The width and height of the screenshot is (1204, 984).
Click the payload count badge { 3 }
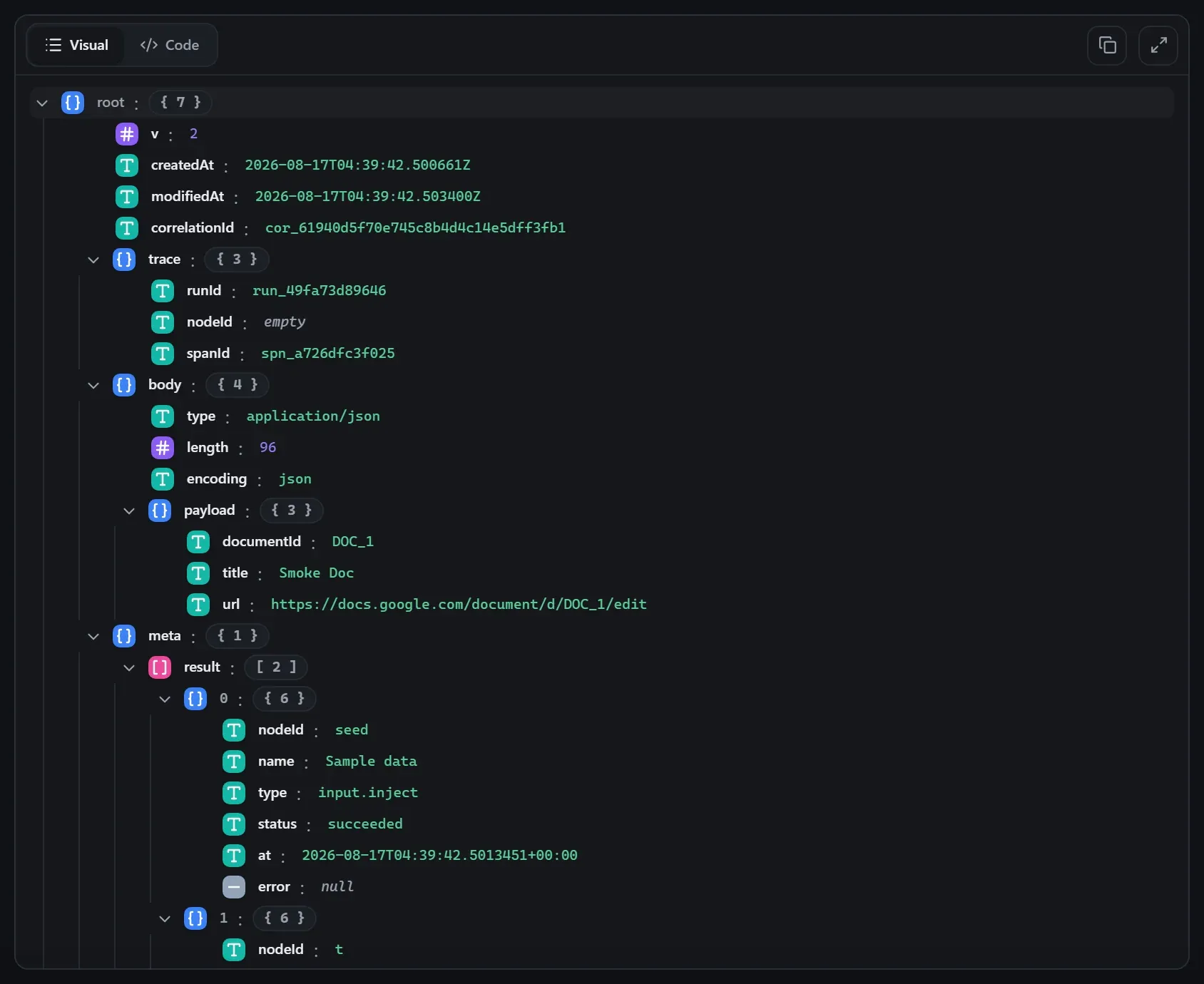pyautogui.click(x=291, y=511)
